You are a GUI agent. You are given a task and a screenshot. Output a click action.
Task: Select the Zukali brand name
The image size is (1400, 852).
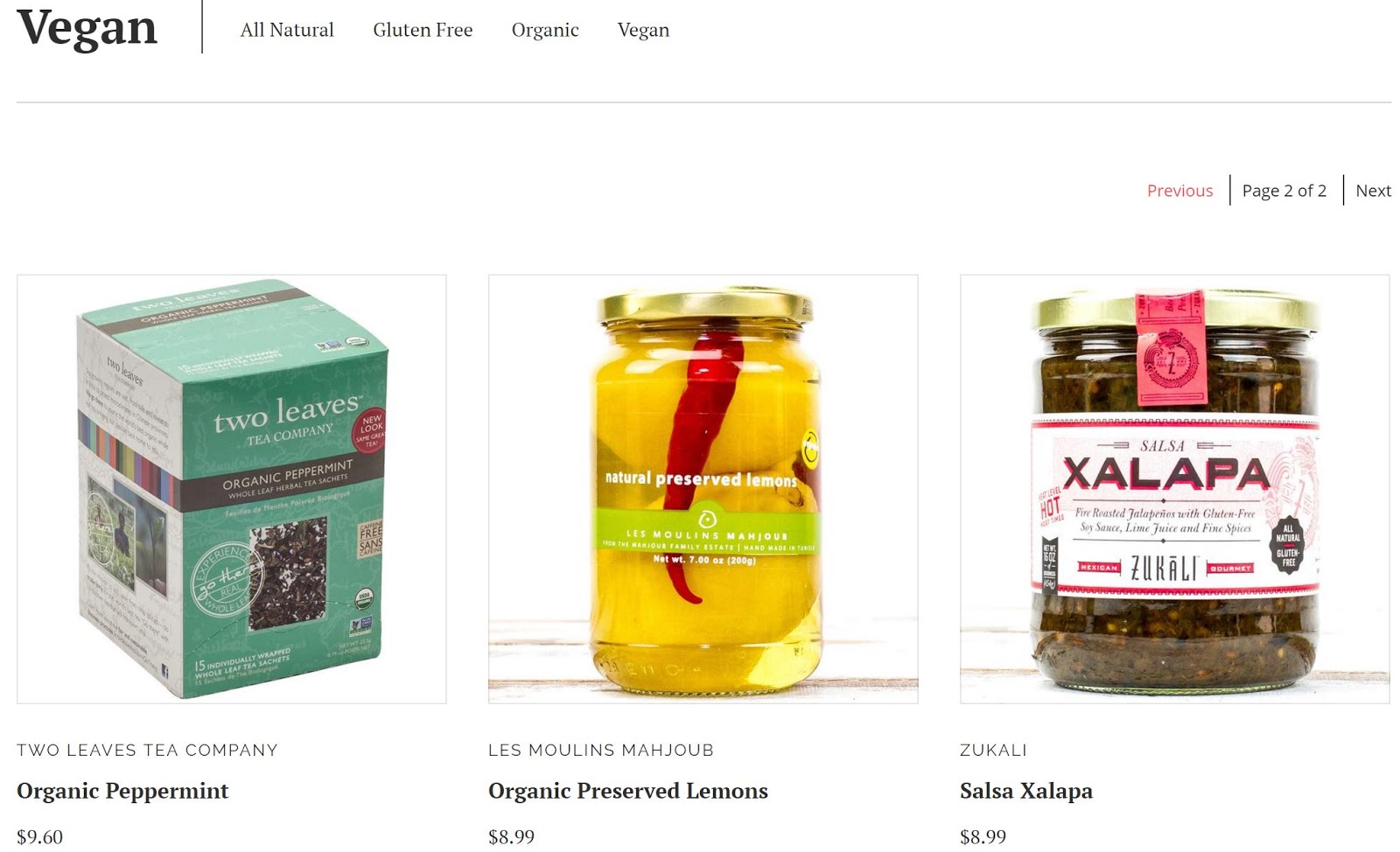(993, 750)
